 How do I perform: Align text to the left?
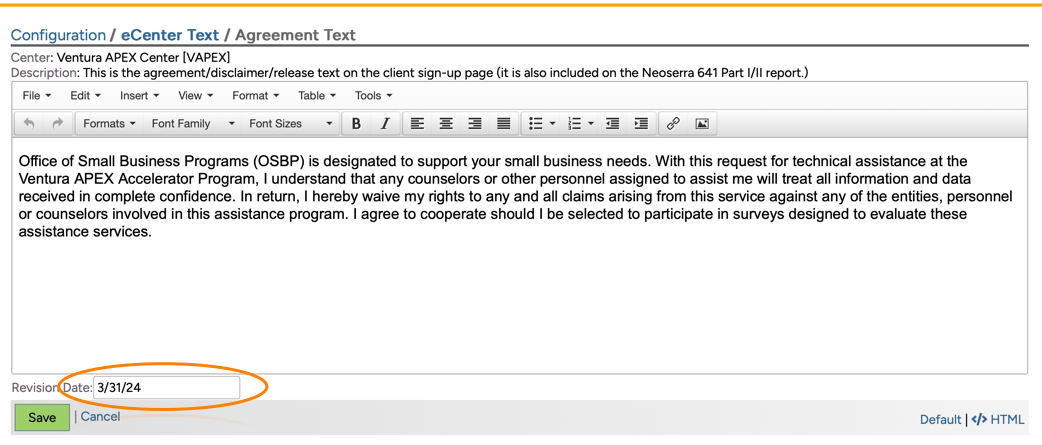click(417, 124)
